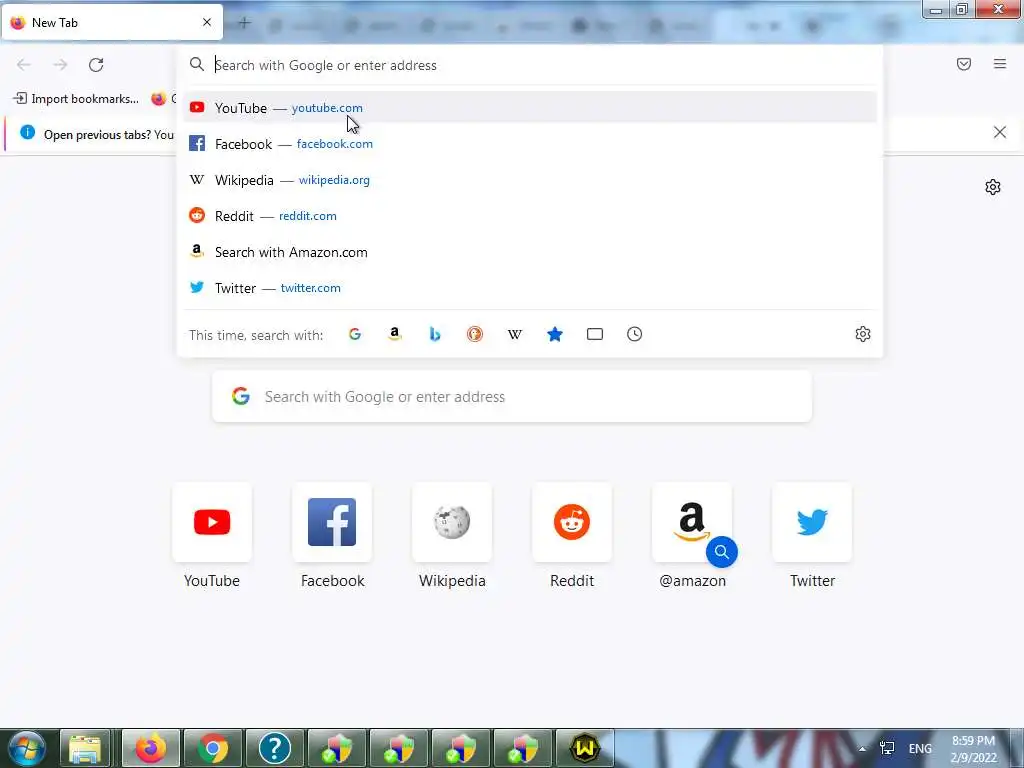Click Firefox icon in taskbar

151,748
